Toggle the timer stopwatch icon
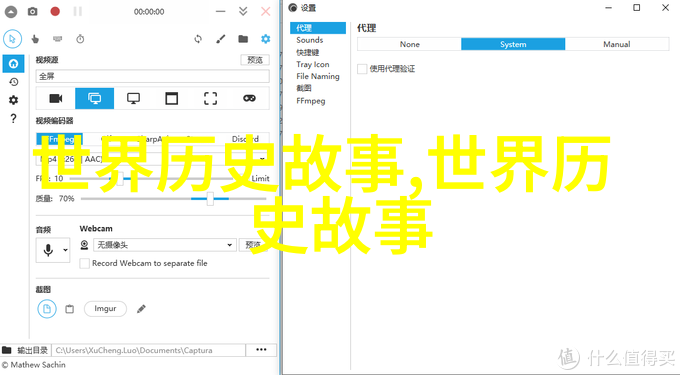Screen dimensions: 680x375 [x=80, y=39]
